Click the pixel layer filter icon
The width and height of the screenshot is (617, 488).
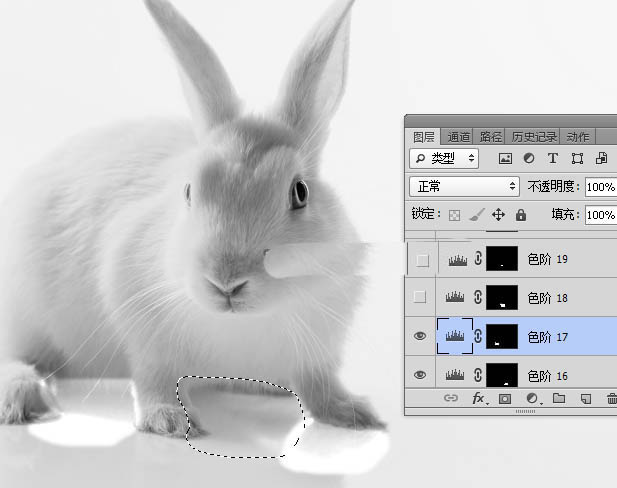pyautogui.click(x=505, y=159)
